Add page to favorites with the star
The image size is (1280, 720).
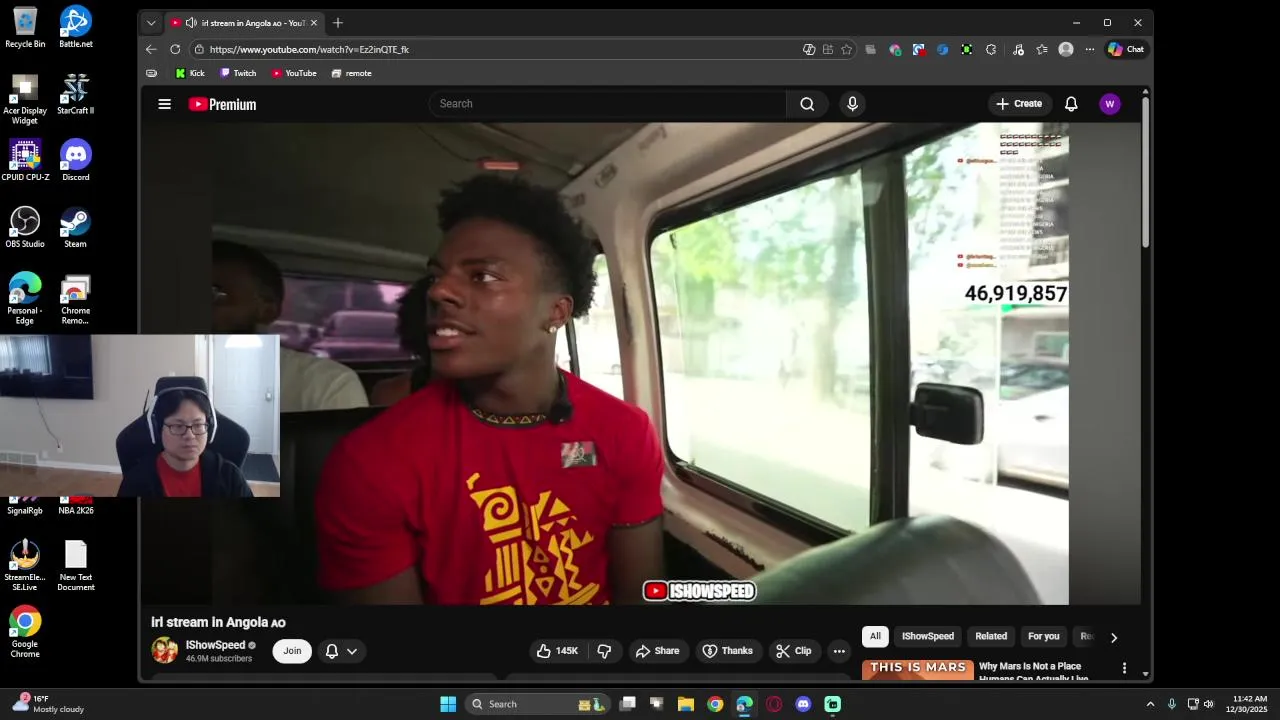pos(847,49)
